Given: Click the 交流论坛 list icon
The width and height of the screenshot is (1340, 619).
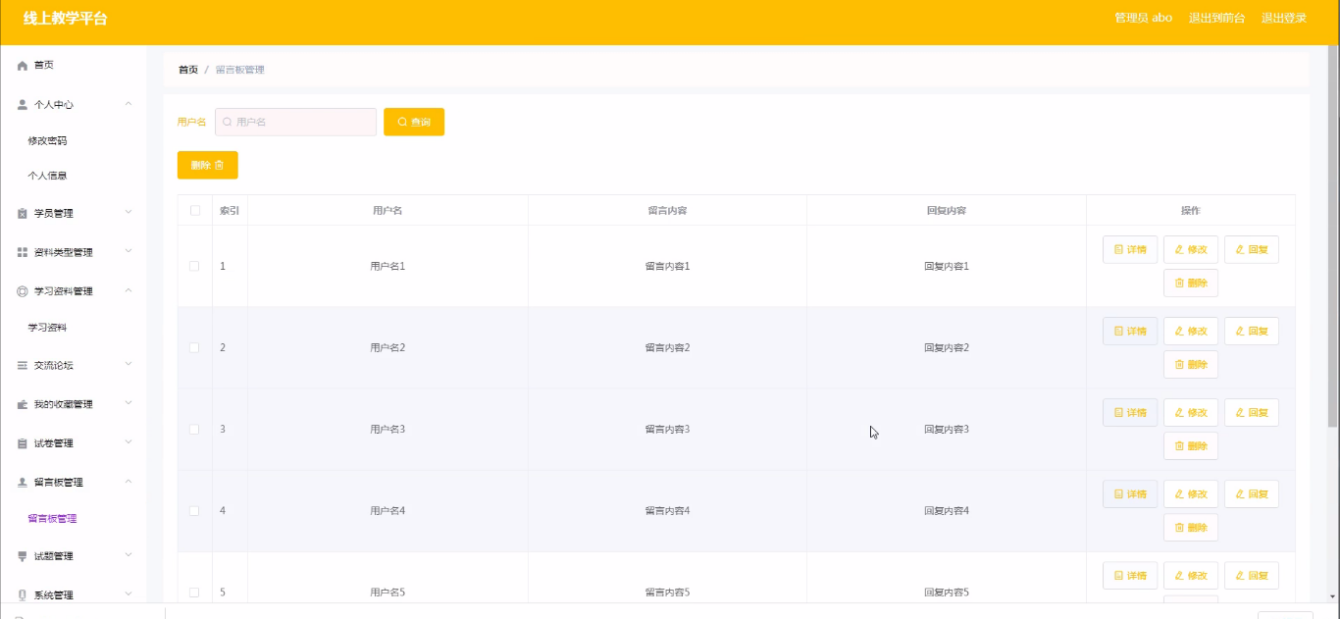Looking at the screenshot, I should (22, 366).
